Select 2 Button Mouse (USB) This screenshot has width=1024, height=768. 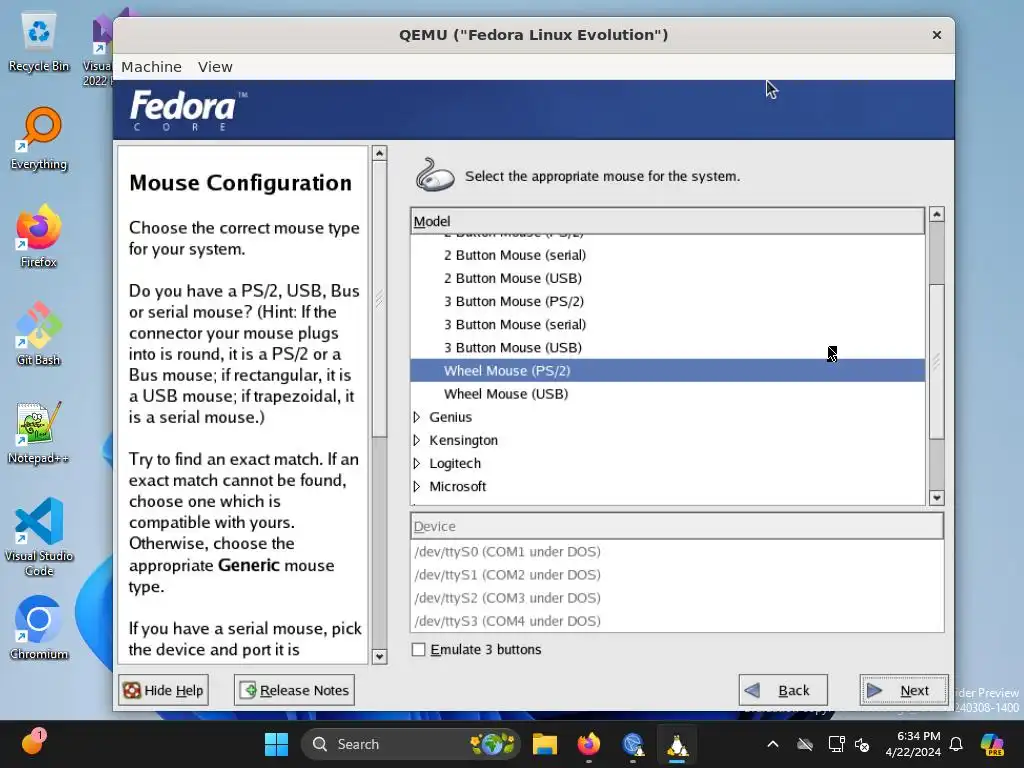667,278
